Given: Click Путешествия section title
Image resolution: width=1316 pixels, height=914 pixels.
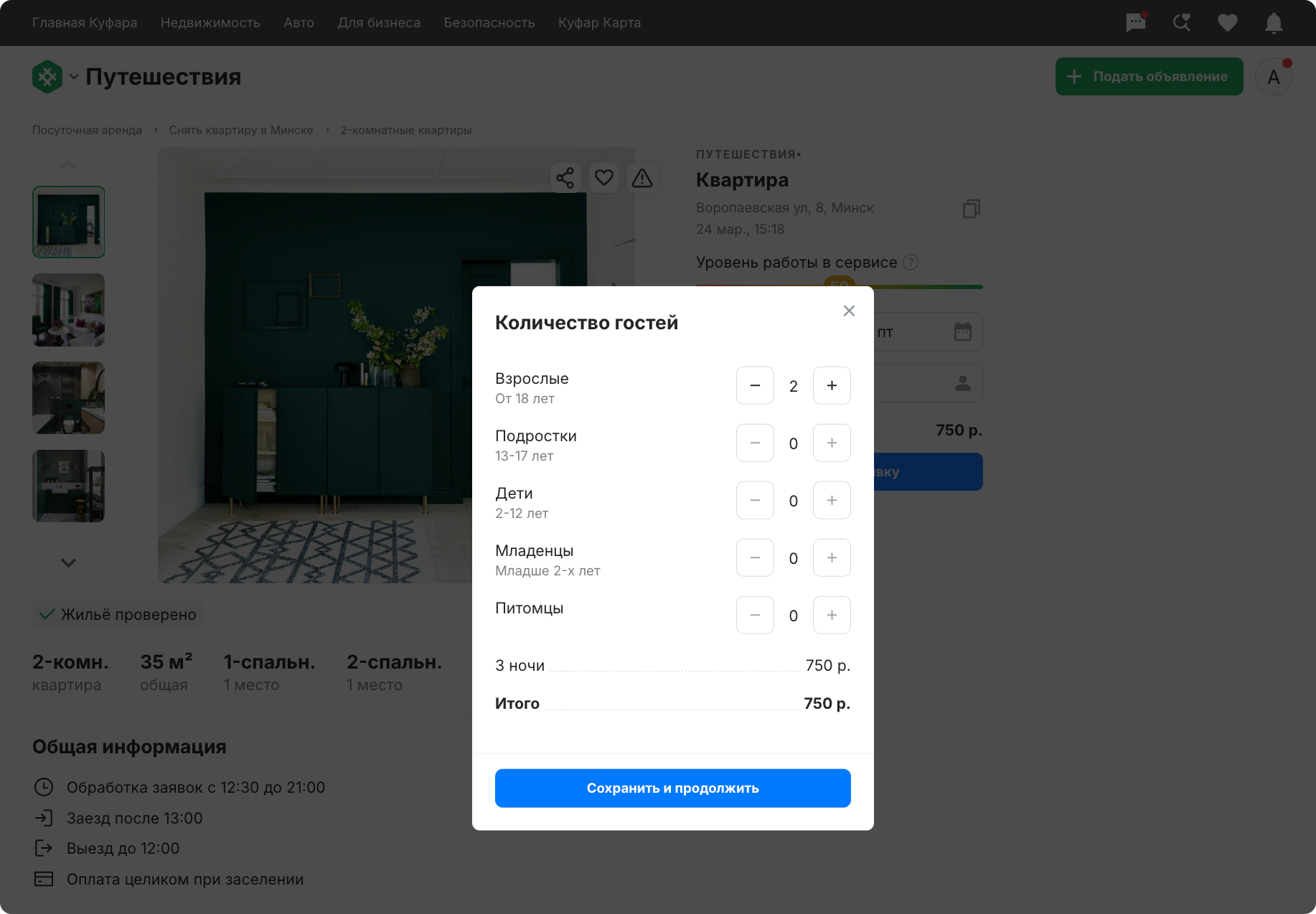Looking at the screenshot, I should 164,77.
